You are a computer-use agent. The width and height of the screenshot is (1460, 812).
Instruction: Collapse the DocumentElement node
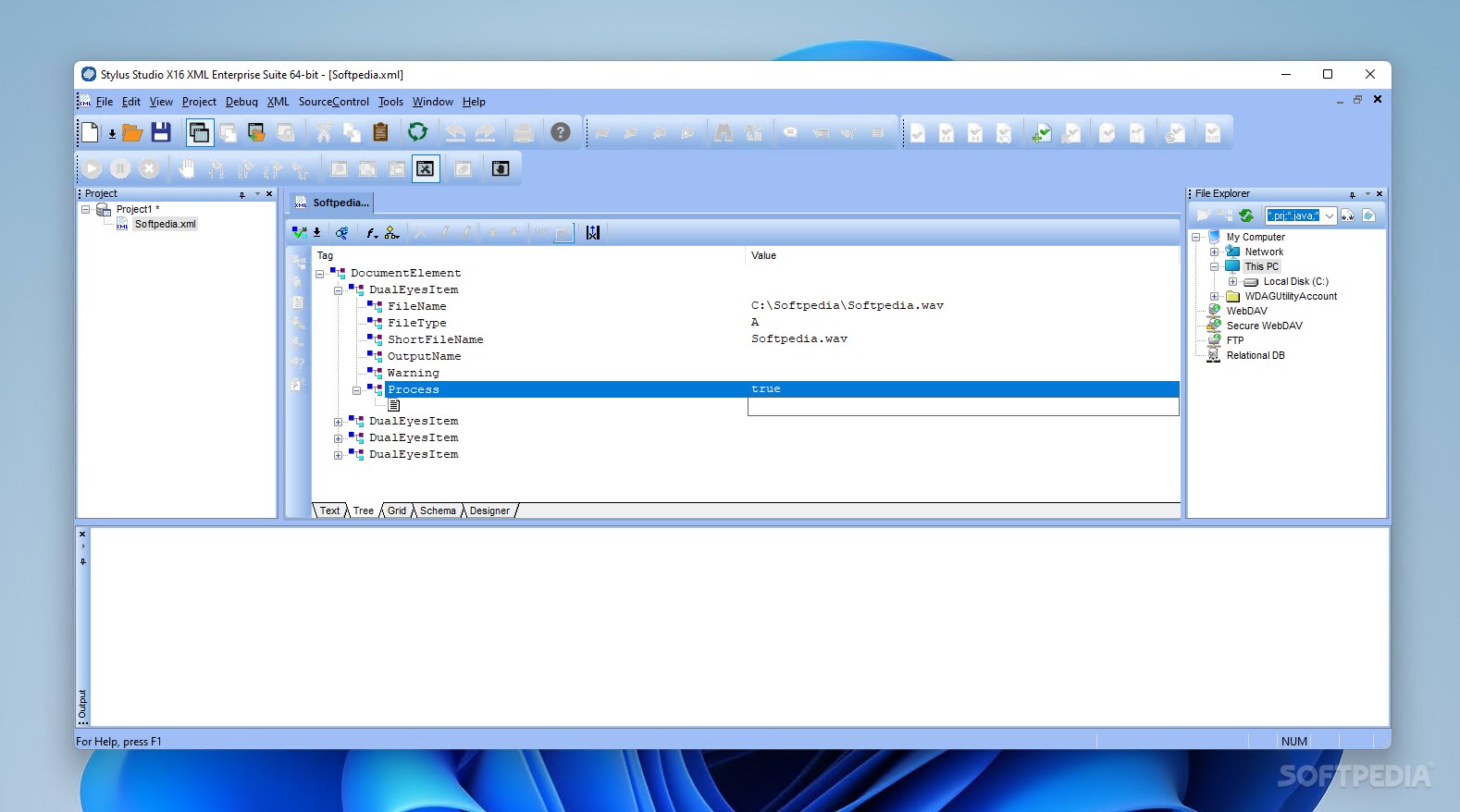coord(320,274)
